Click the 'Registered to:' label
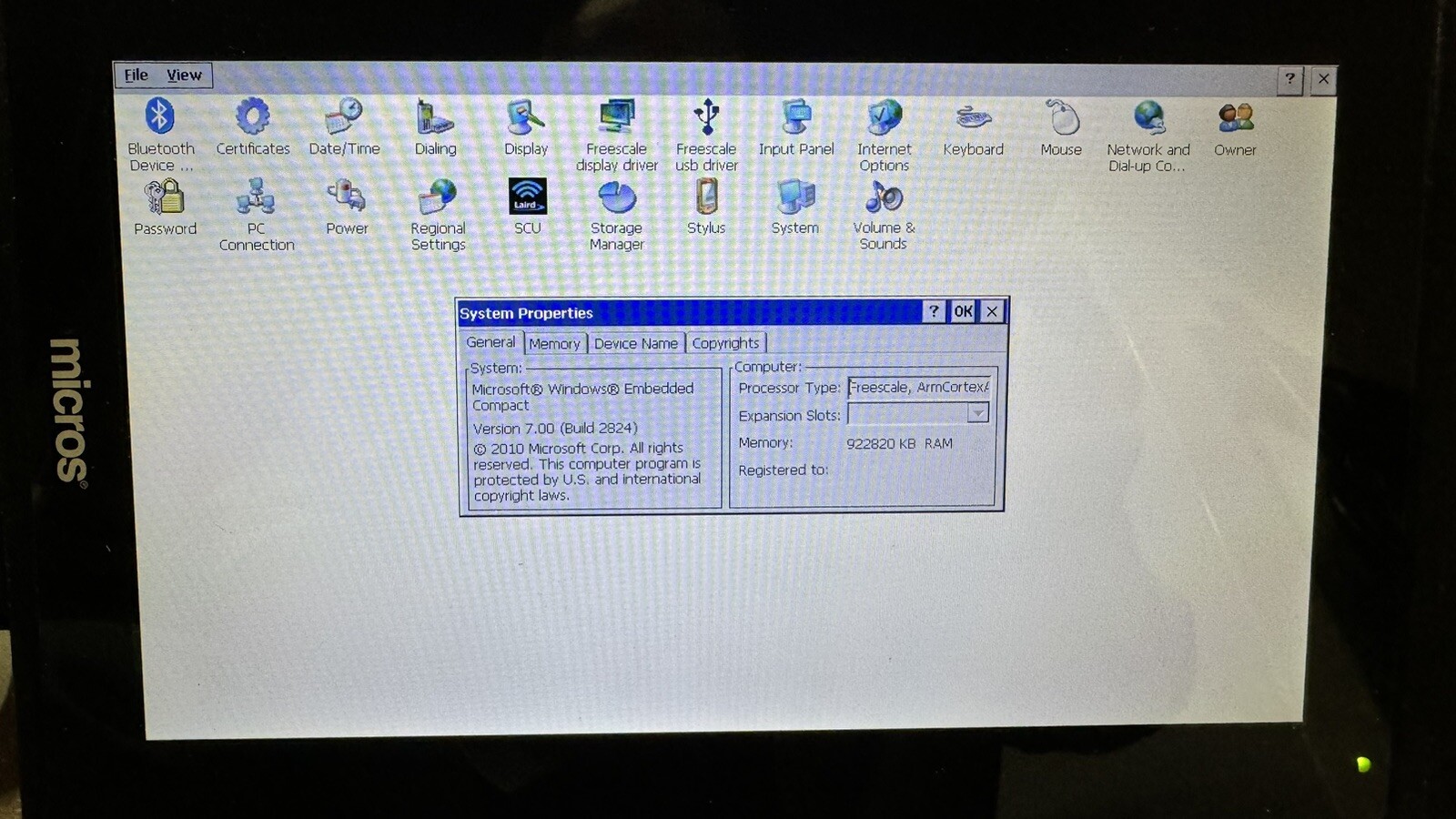The height and width of the screenshot is (819, 1456). tap(783, 470)
